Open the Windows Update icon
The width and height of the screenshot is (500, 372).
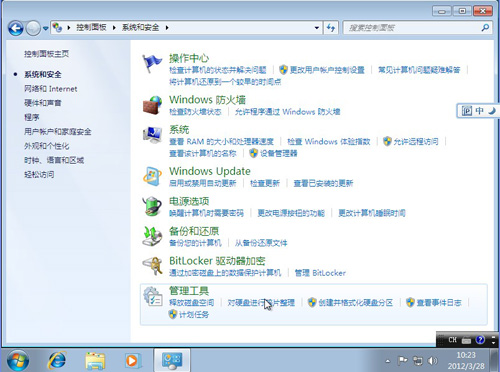point(152,176)
